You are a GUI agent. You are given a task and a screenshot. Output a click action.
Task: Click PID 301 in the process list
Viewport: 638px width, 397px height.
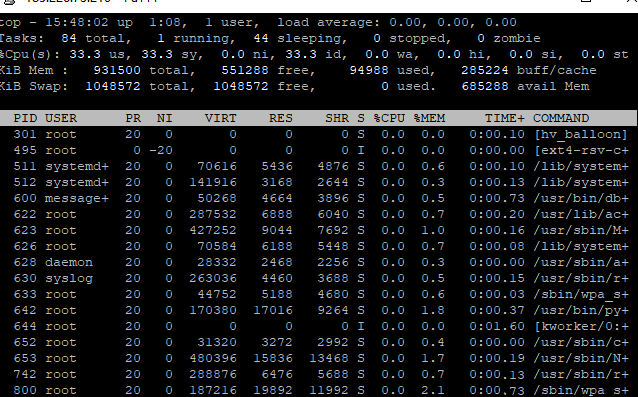pos(25,134)
